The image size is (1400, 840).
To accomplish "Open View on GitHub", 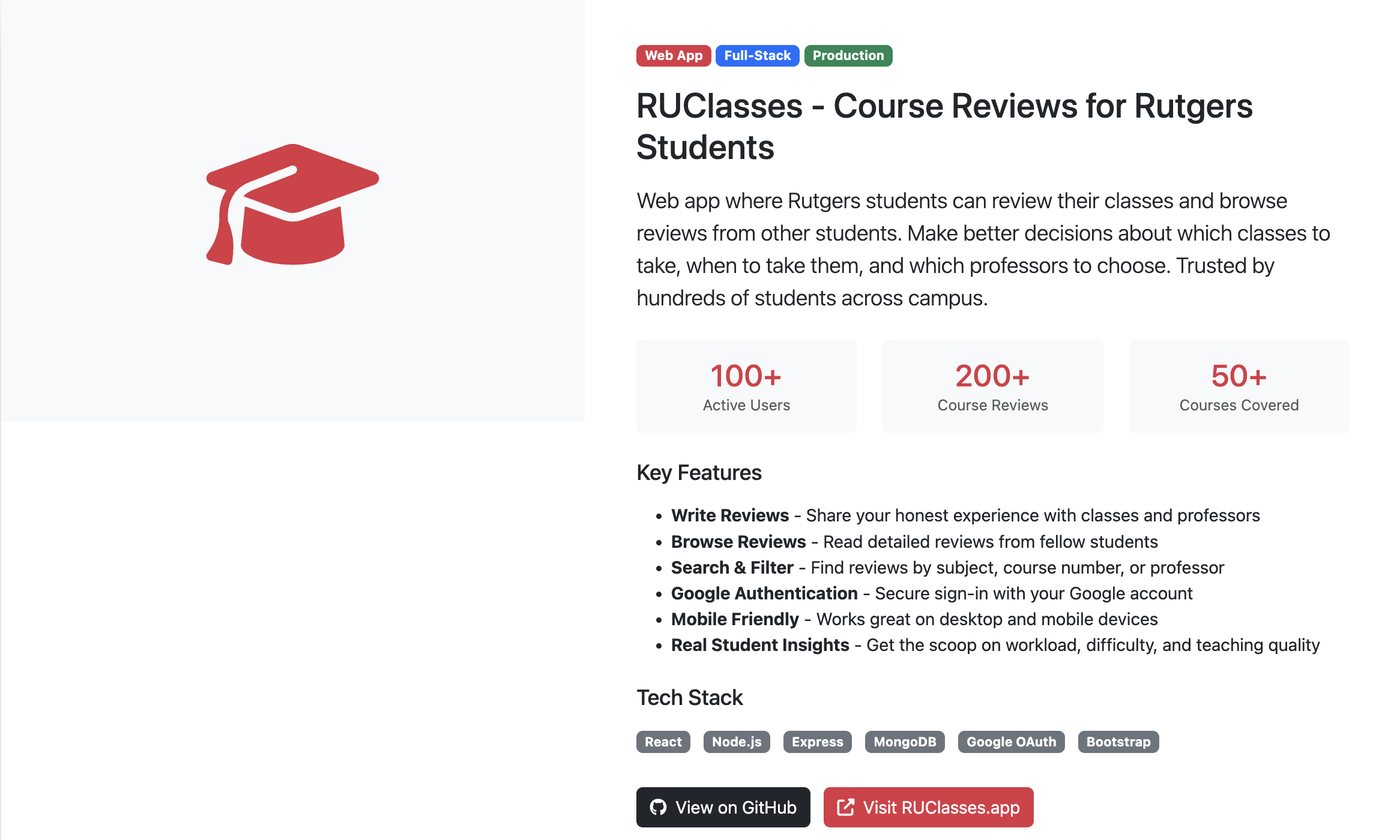I will (x=722, y=807).
